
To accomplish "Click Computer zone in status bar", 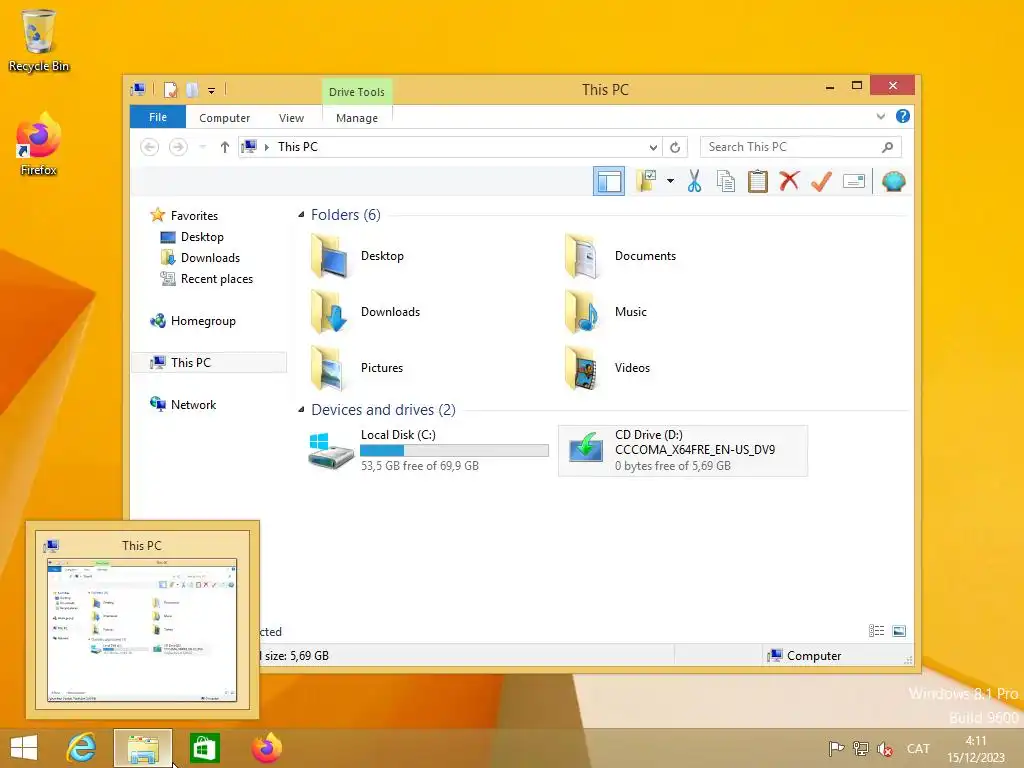I will [805, 656].
